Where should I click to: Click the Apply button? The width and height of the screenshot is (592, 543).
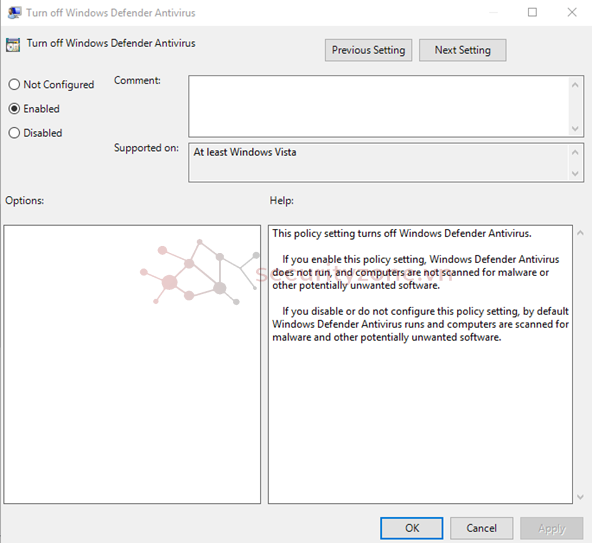[x=552, y=528]
